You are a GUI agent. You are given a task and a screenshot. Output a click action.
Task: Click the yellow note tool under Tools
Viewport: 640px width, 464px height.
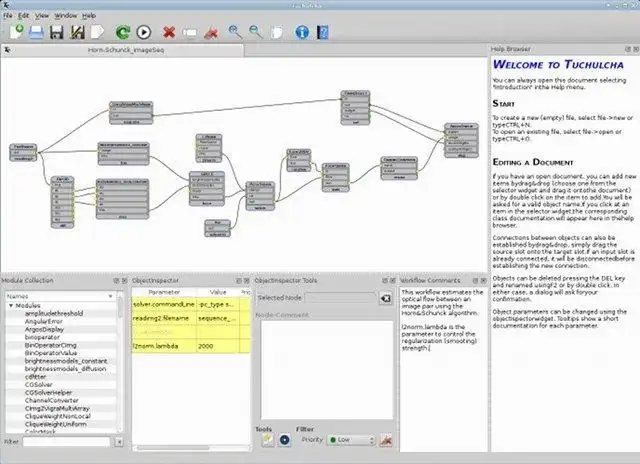[268, 440]
